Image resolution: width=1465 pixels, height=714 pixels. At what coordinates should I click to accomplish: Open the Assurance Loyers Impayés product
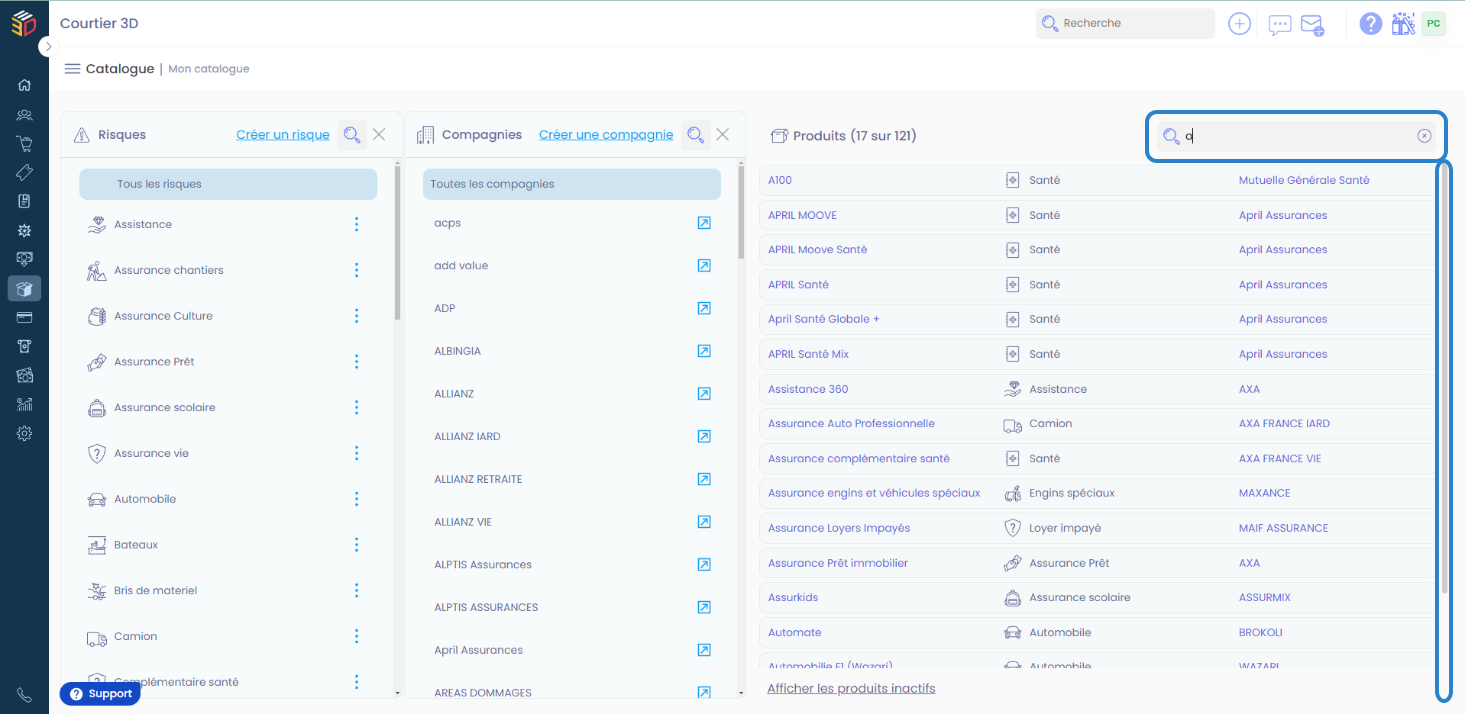(x=839, y=528)
